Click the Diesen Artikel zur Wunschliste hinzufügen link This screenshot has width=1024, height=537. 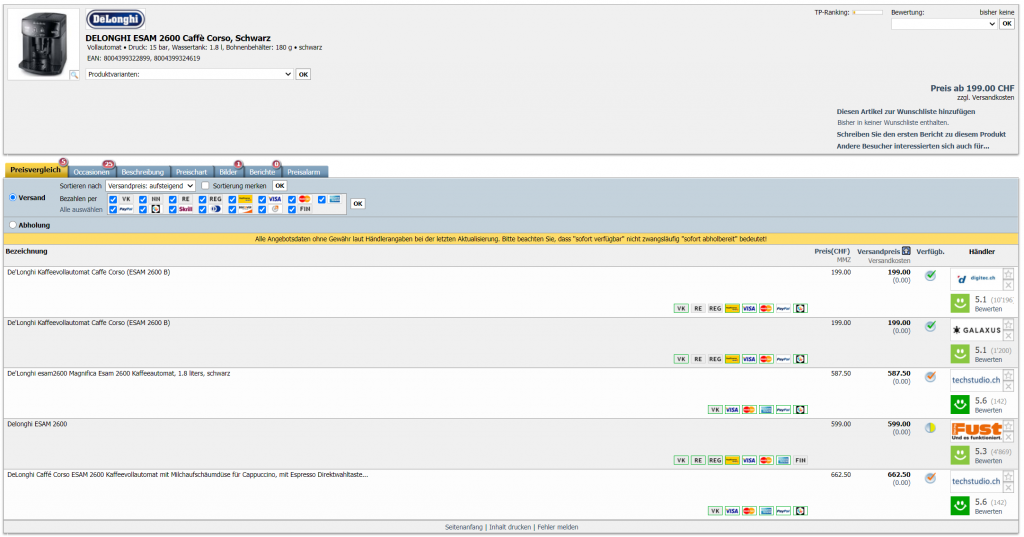[x=905, y=111]
